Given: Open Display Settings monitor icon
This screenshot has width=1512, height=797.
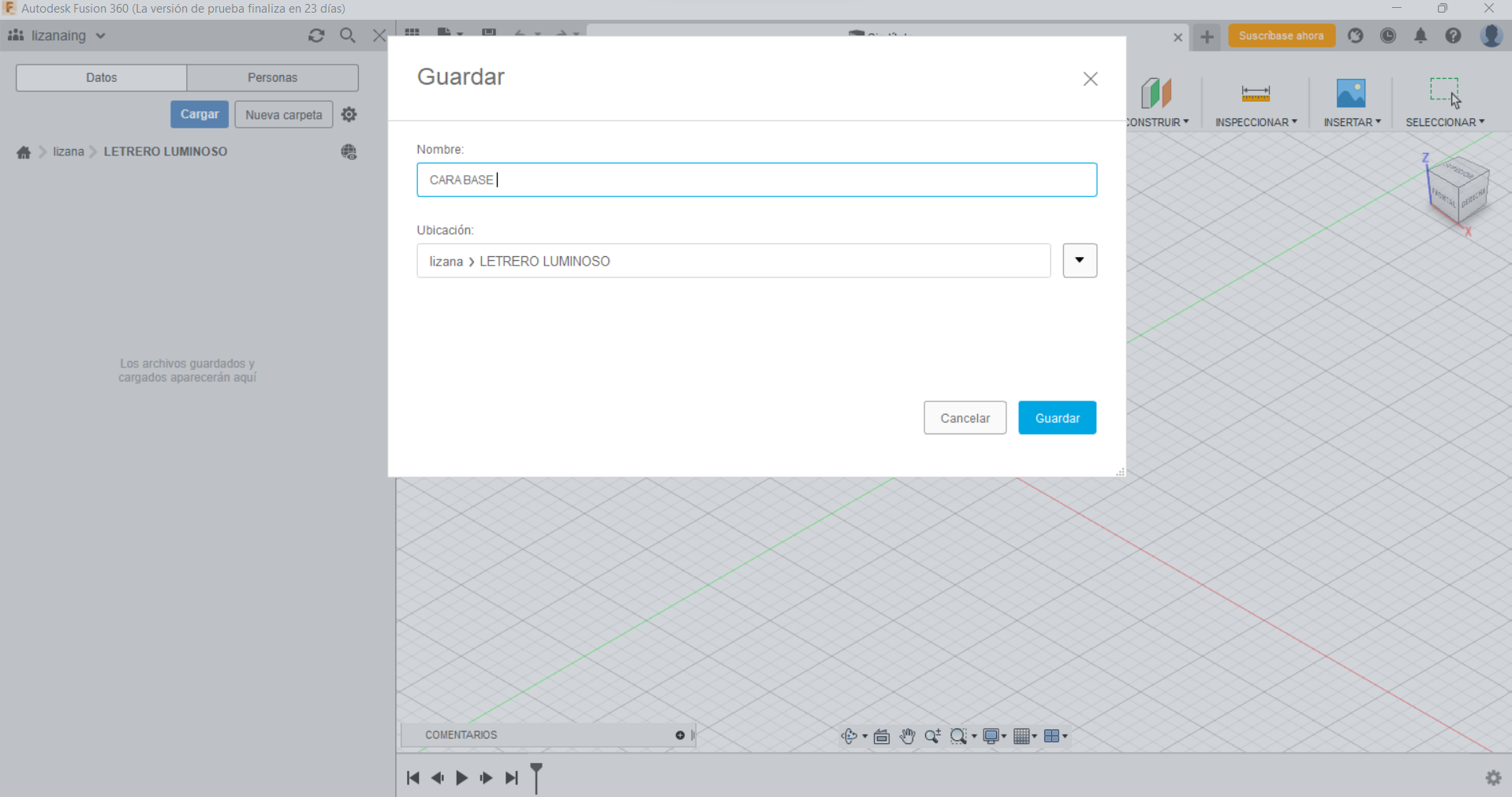Looking at the screenshot, I should click(991, 736).
